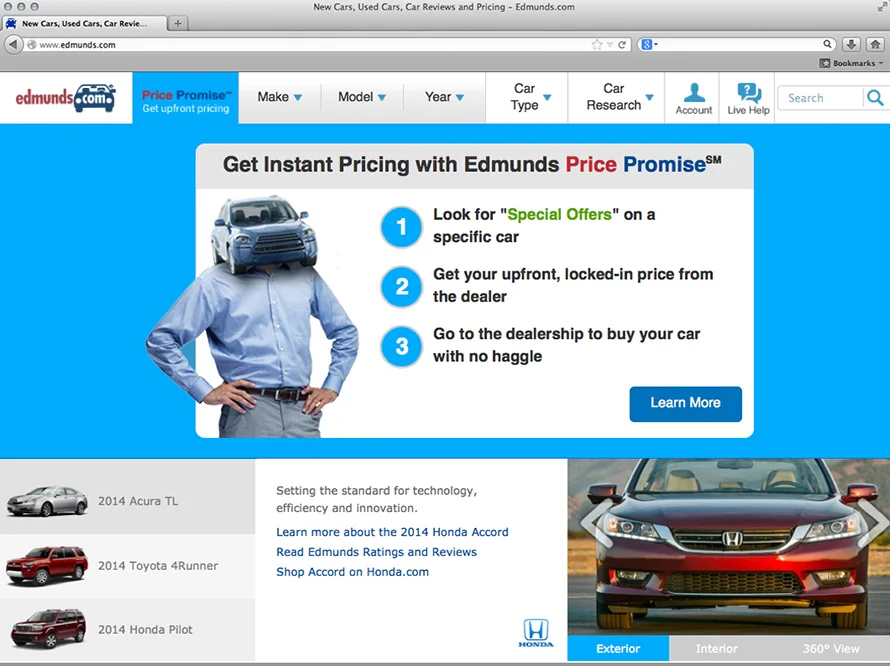The width and height of the screenshot is (890, 666).
Task: Open a new tab with the plus icon
Action: [x=178, y=22]
